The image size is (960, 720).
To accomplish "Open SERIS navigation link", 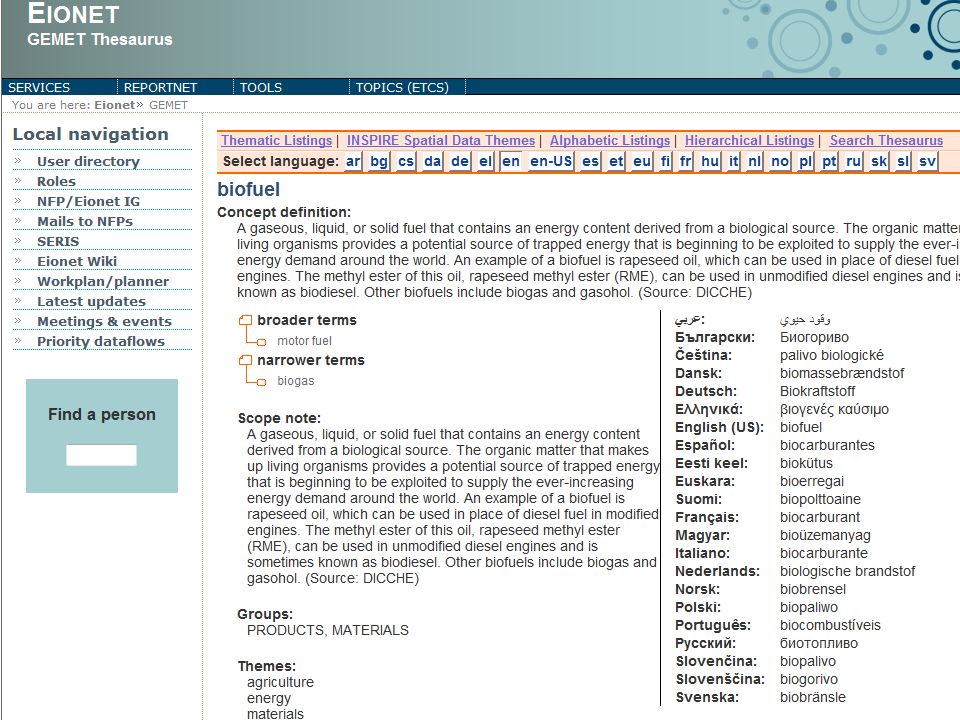I will (x=58, y=241).
